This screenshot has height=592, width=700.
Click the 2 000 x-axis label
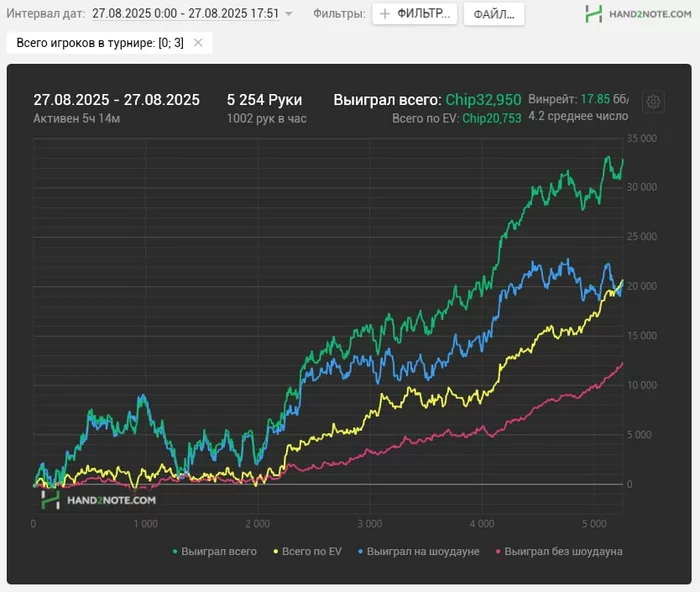pos(258,524)
